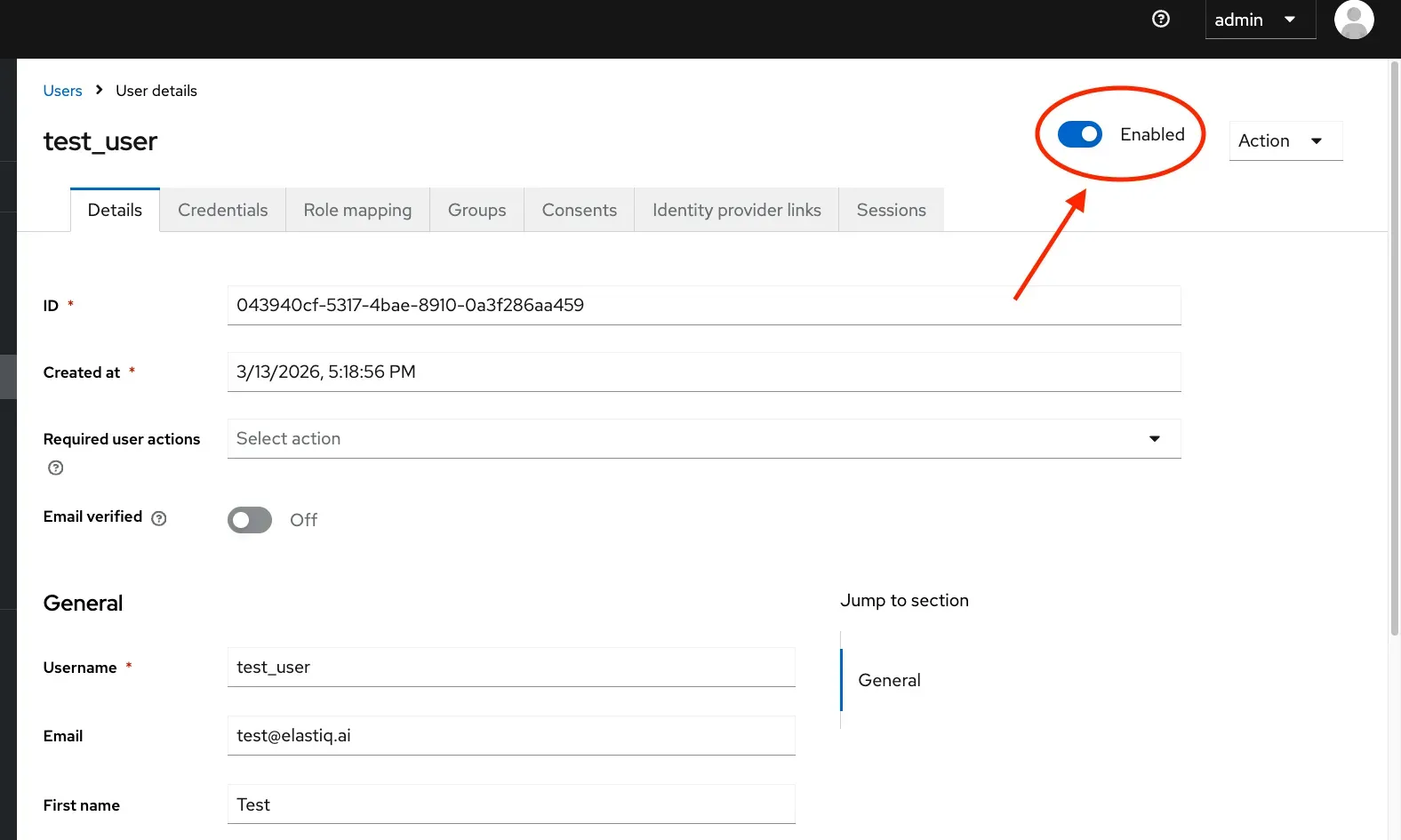Open the admin account dropdown
Viewport: 1401px width, 840px height.
[x=1259, y=20]
